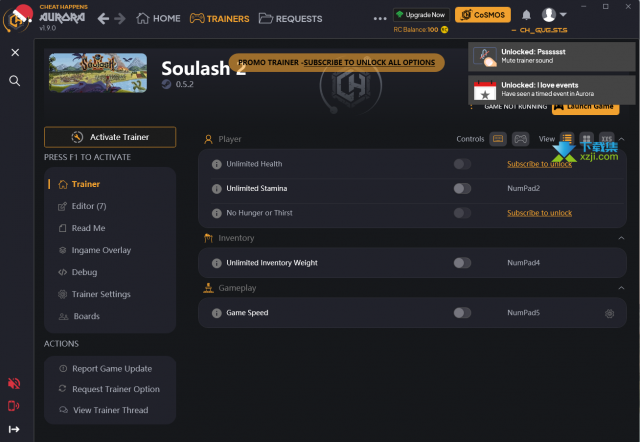Open the I love events notification

pyautogui.click(x=551, y=89)
